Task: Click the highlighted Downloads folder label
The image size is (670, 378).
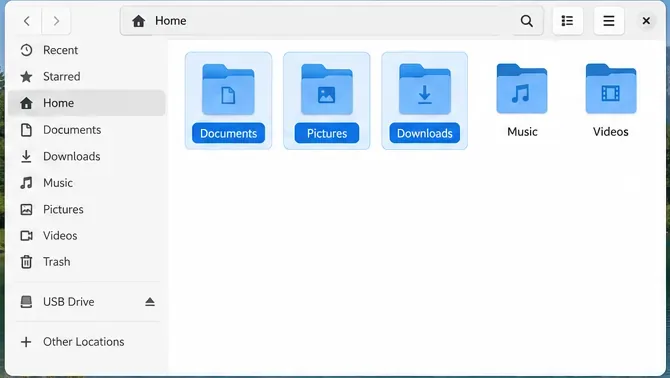Action: (425, 133)
